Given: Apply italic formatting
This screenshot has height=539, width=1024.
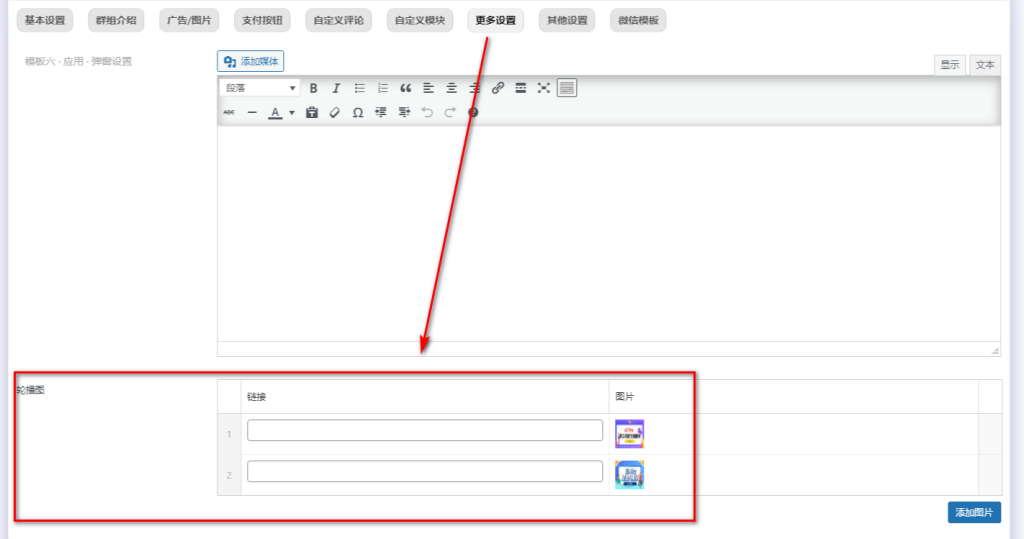Looking at the screenshot, I should click(x=336, y=88).
